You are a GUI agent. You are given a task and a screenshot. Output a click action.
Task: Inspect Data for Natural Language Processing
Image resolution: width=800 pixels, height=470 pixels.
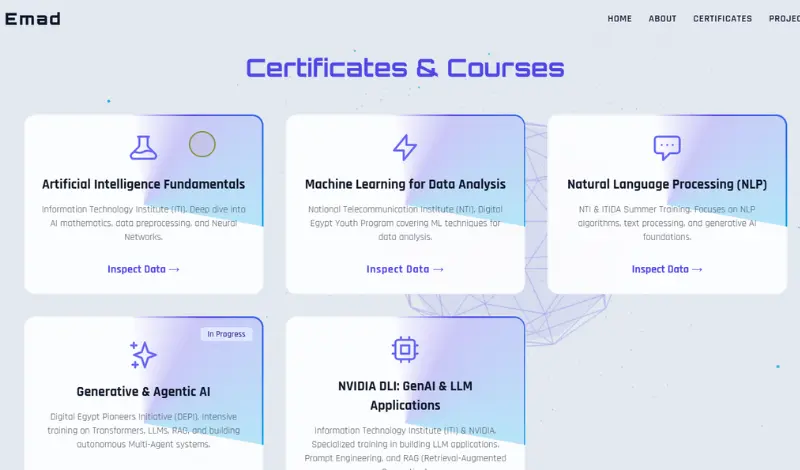pyautogui.click(x=667, y=269)
